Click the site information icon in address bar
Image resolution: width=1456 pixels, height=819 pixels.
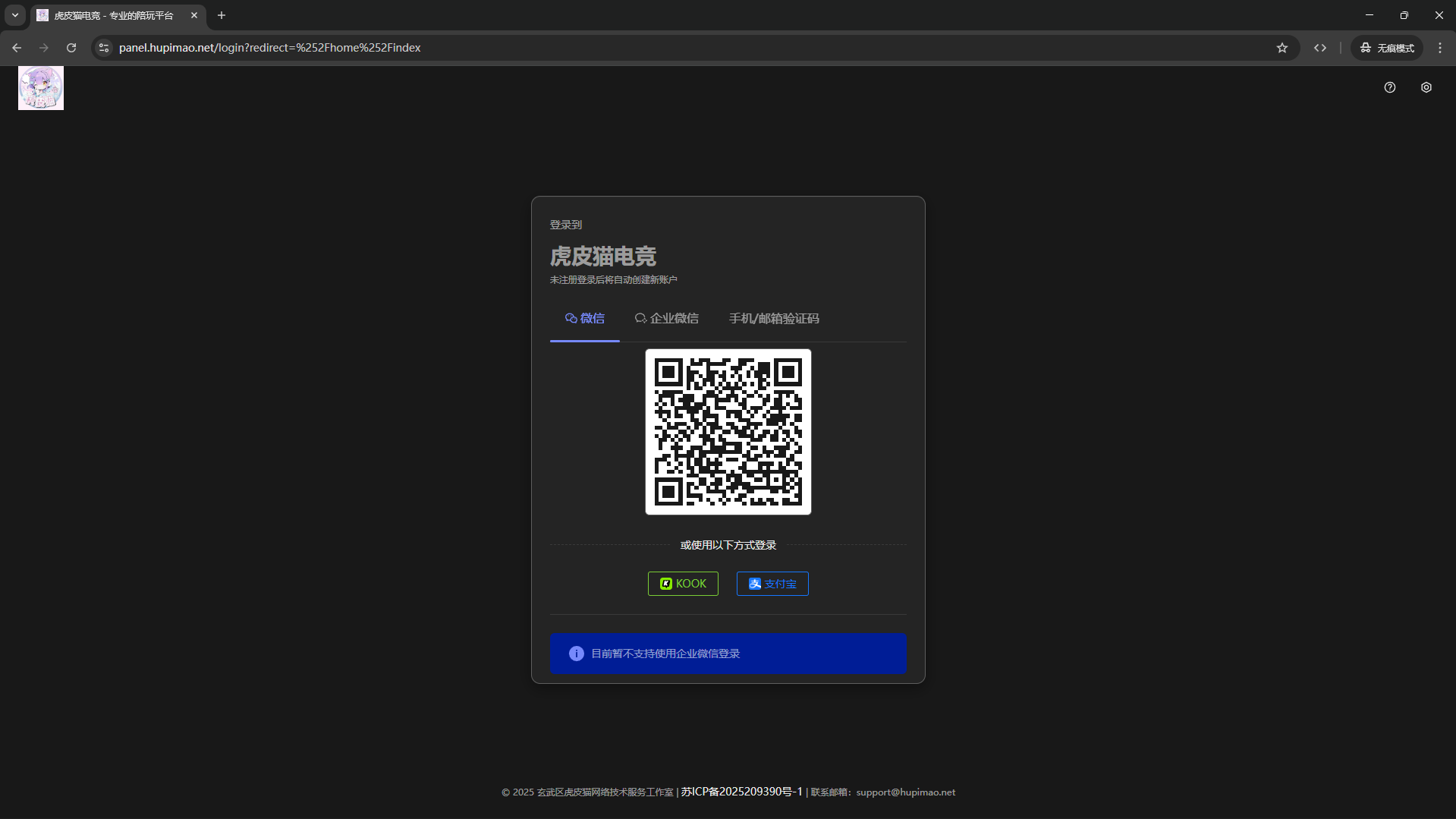(x=104, y=48)
